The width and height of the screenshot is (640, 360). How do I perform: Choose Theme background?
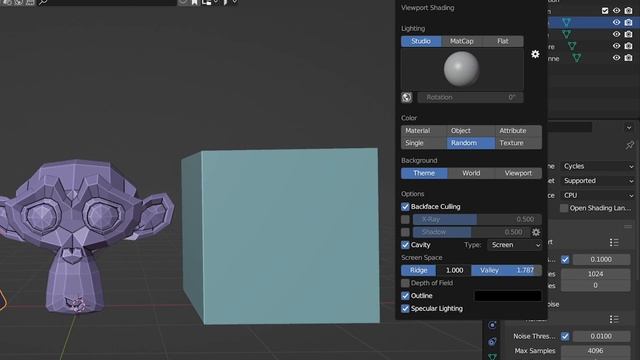[424, 173]
